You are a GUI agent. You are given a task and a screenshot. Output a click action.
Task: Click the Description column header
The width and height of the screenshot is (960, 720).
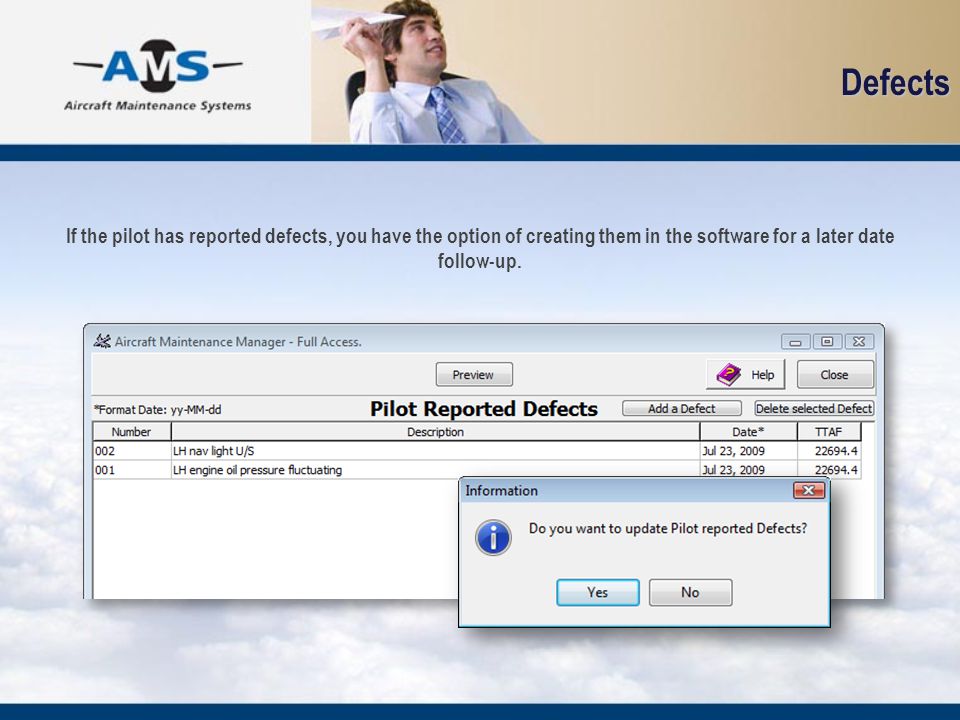coord(435,432)
